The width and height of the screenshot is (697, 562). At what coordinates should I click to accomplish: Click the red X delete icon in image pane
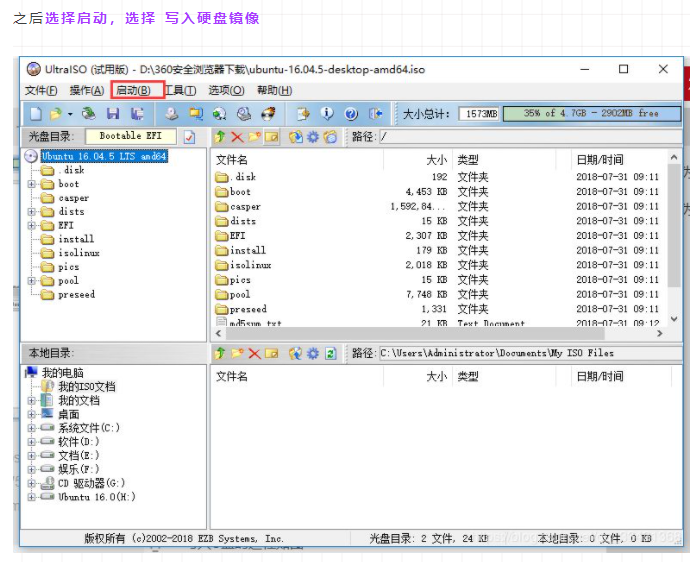237,137
